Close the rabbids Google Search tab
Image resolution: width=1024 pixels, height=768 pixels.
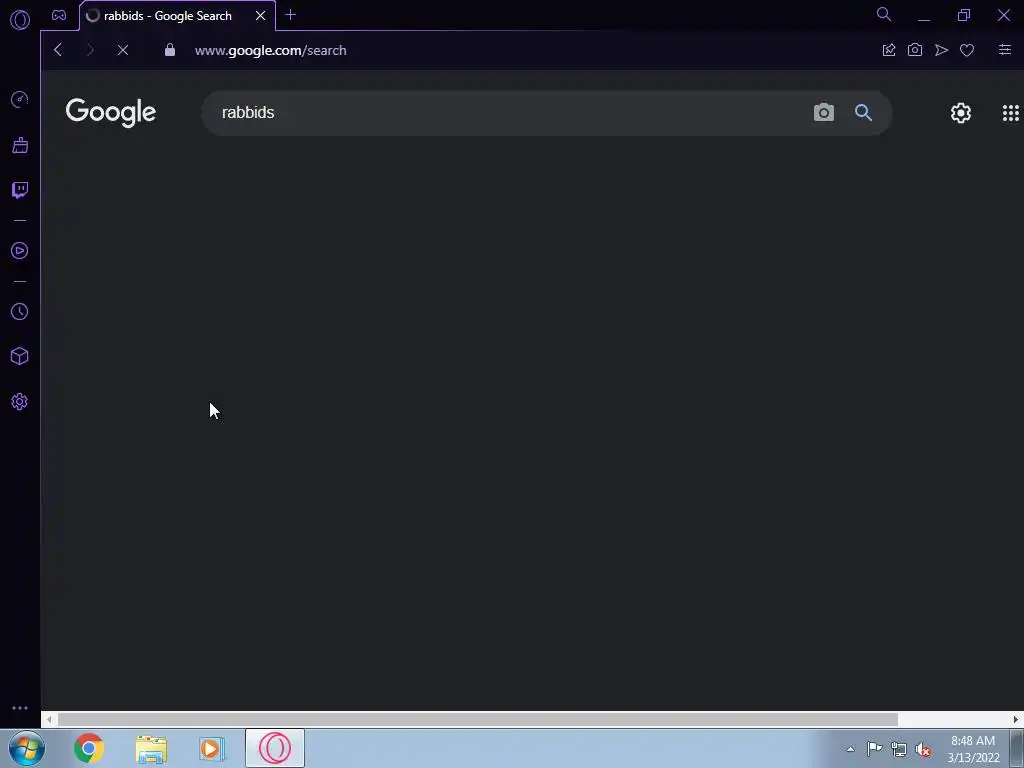(x=261, y=16)
